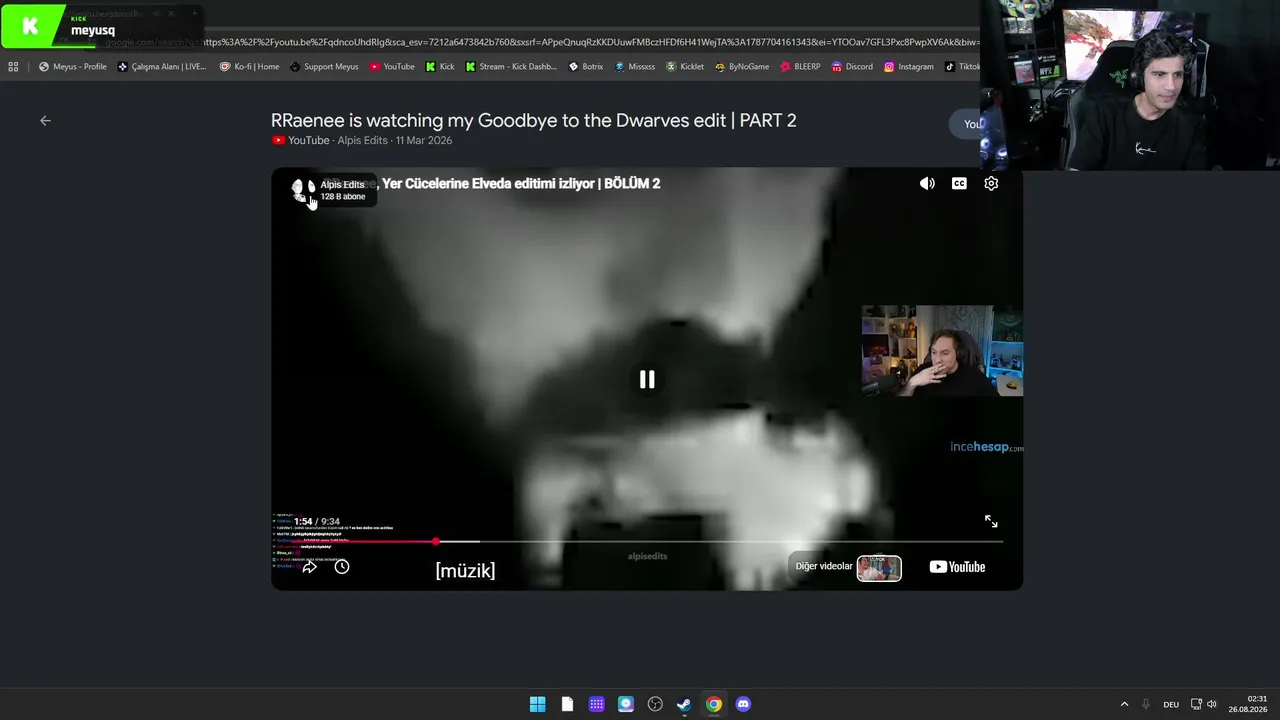1280x720 pixels.
Task: Pause the video with the center pause button
Action: coord(647,380)
